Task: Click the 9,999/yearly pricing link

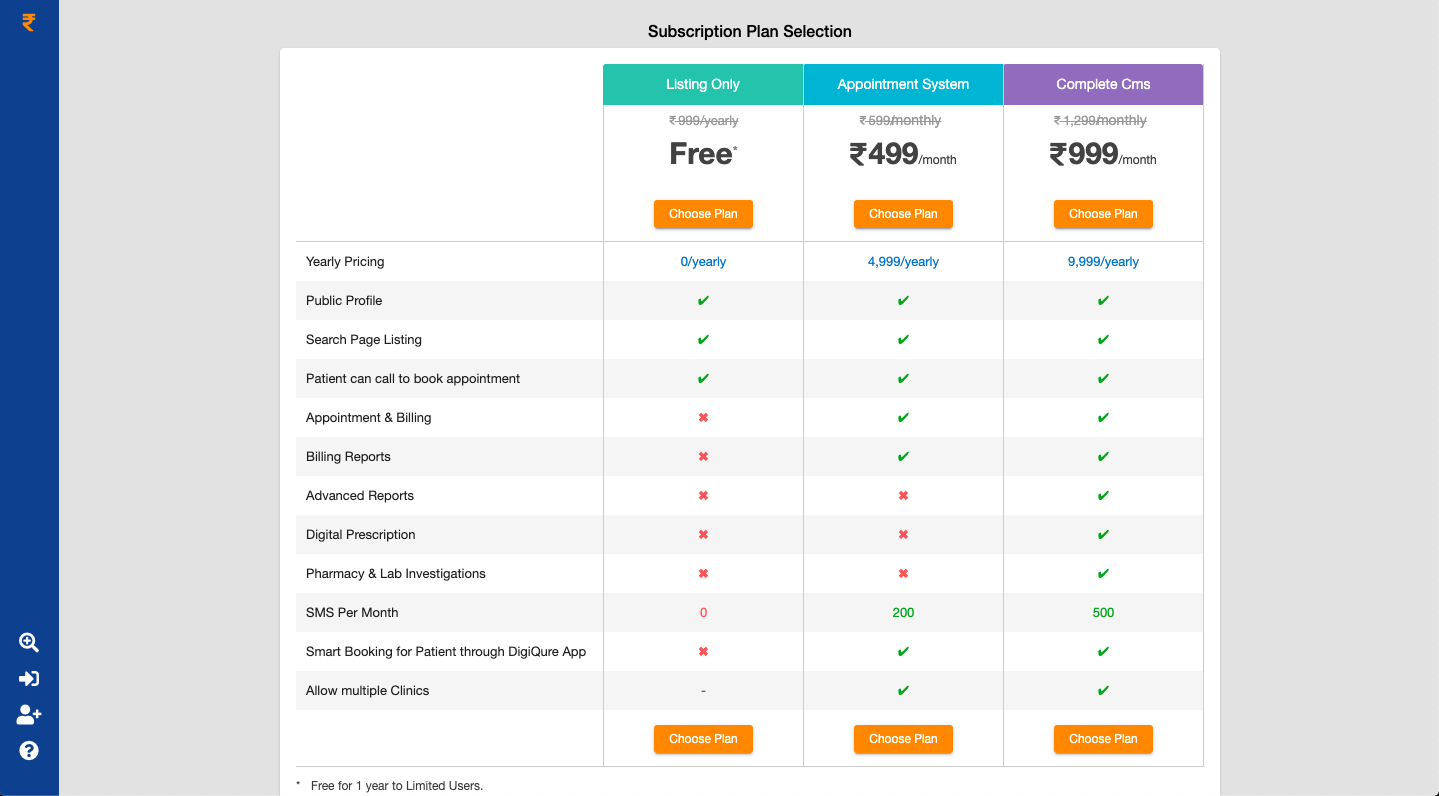Action: tap(1103, 262)
